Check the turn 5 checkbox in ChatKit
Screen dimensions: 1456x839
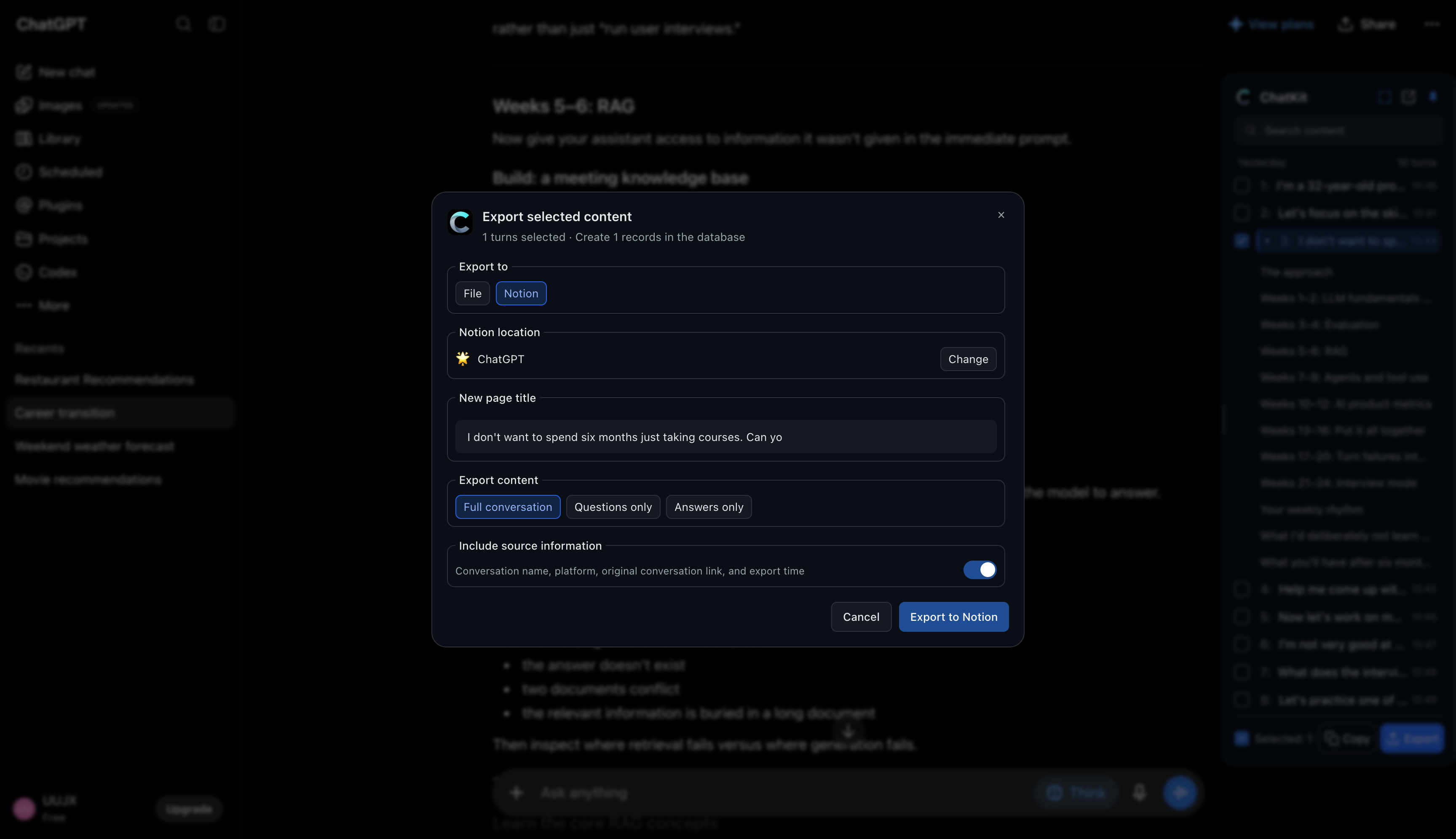1242,617
